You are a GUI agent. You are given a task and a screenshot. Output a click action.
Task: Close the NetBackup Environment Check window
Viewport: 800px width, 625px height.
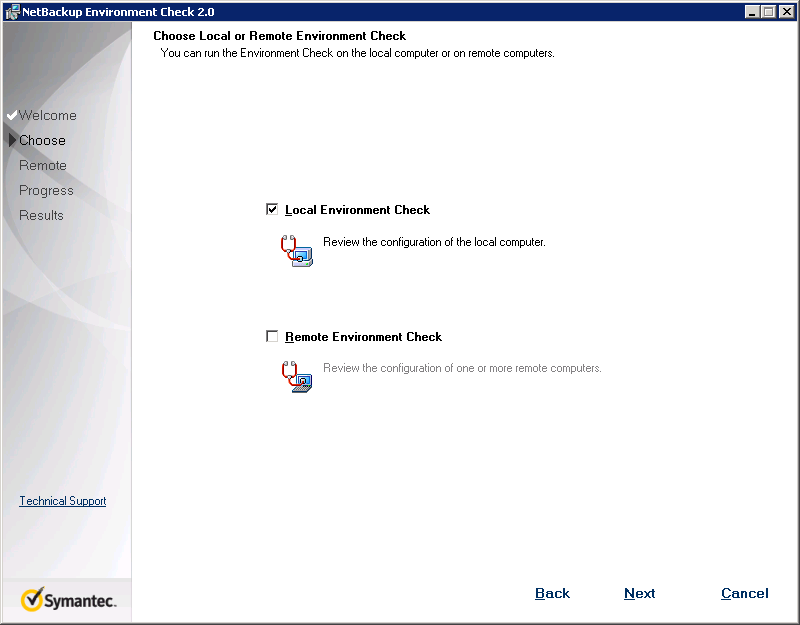click(x=786, y=12)
